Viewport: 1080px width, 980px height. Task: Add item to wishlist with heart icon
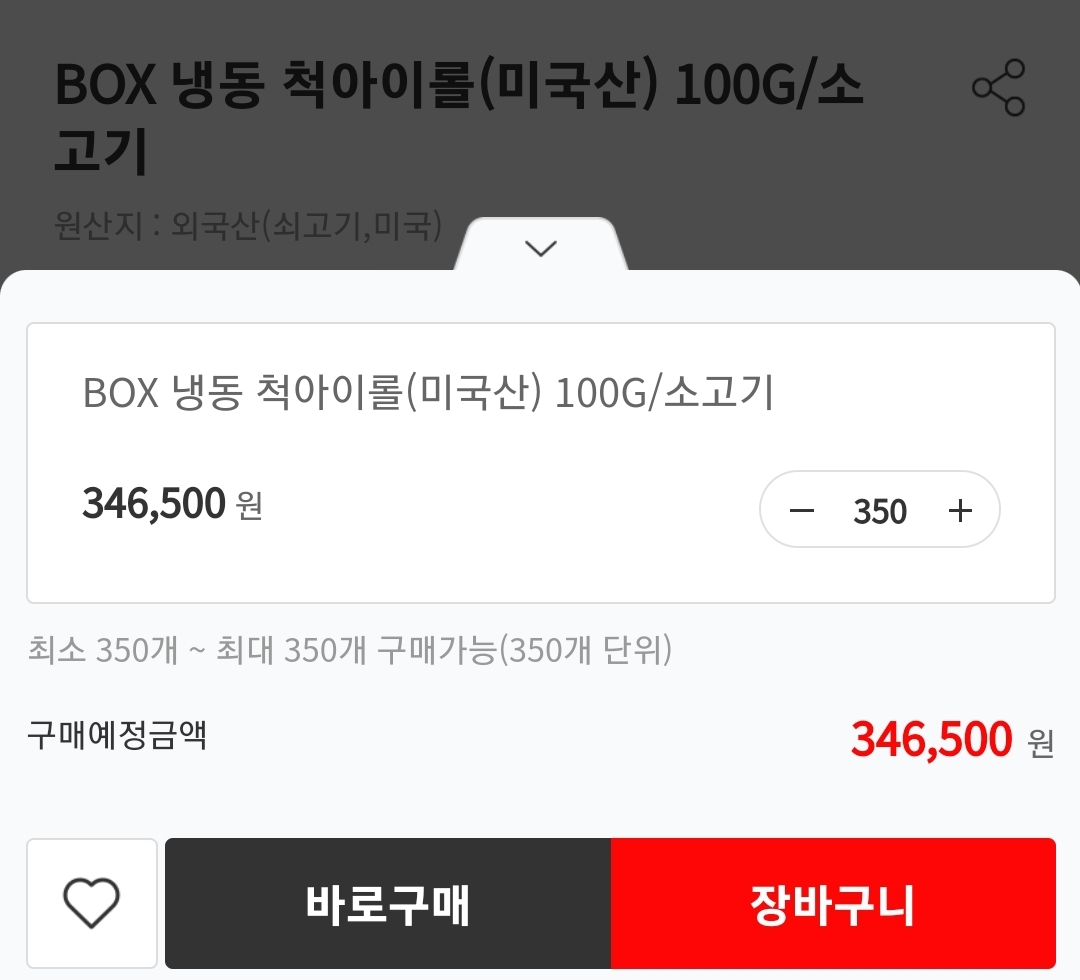[92, 903]
